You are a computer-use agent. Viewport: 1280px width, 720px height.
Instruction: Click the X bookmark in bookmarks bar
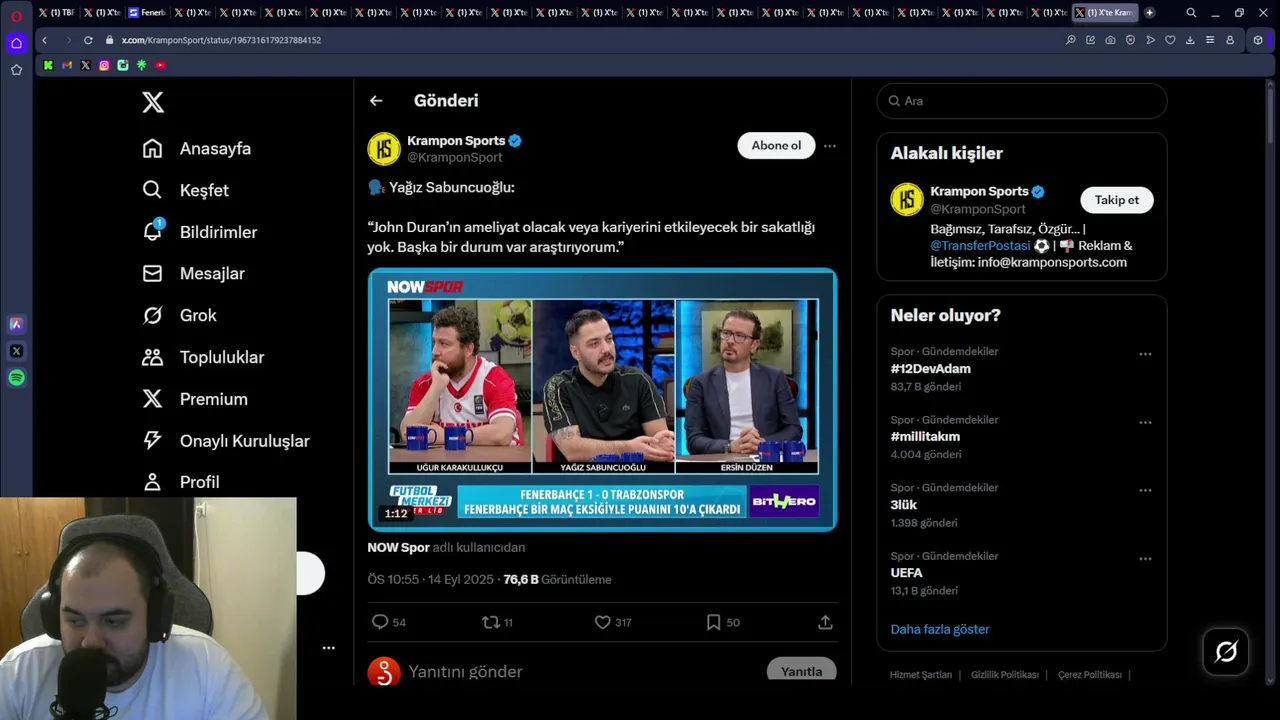pyautogui.click(x=85, y=65)
